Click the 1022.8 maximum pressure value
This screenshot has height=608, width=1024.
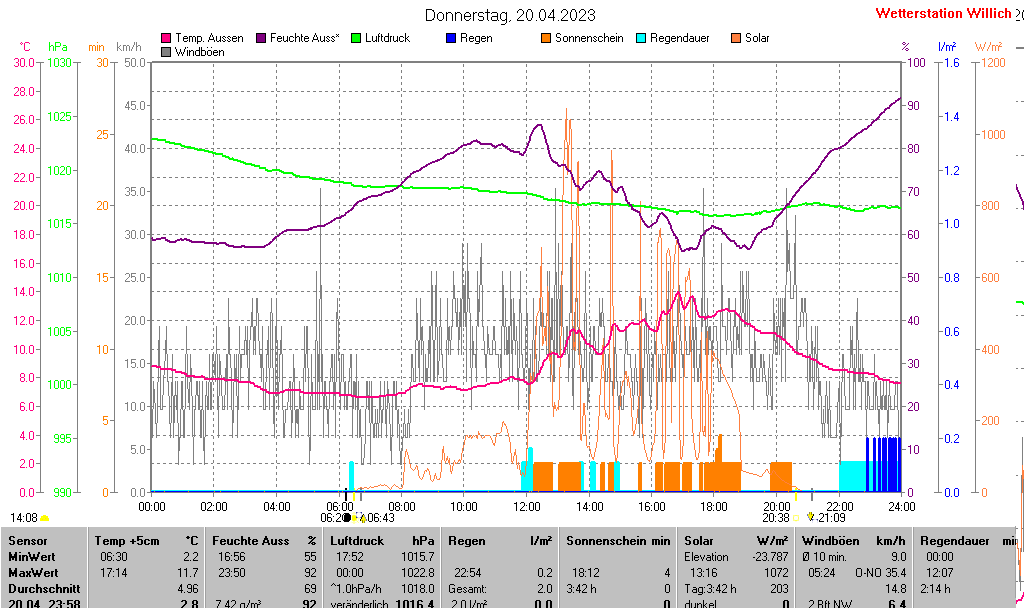418,573
